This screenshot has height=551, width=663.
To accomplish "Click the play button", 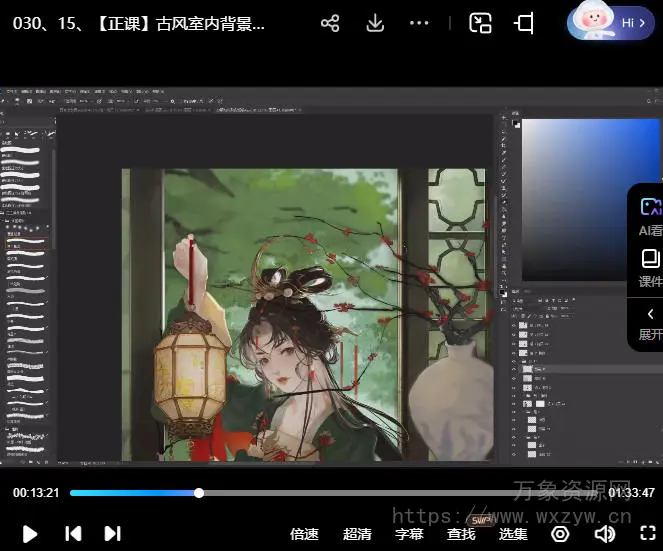I will (30, 534).
